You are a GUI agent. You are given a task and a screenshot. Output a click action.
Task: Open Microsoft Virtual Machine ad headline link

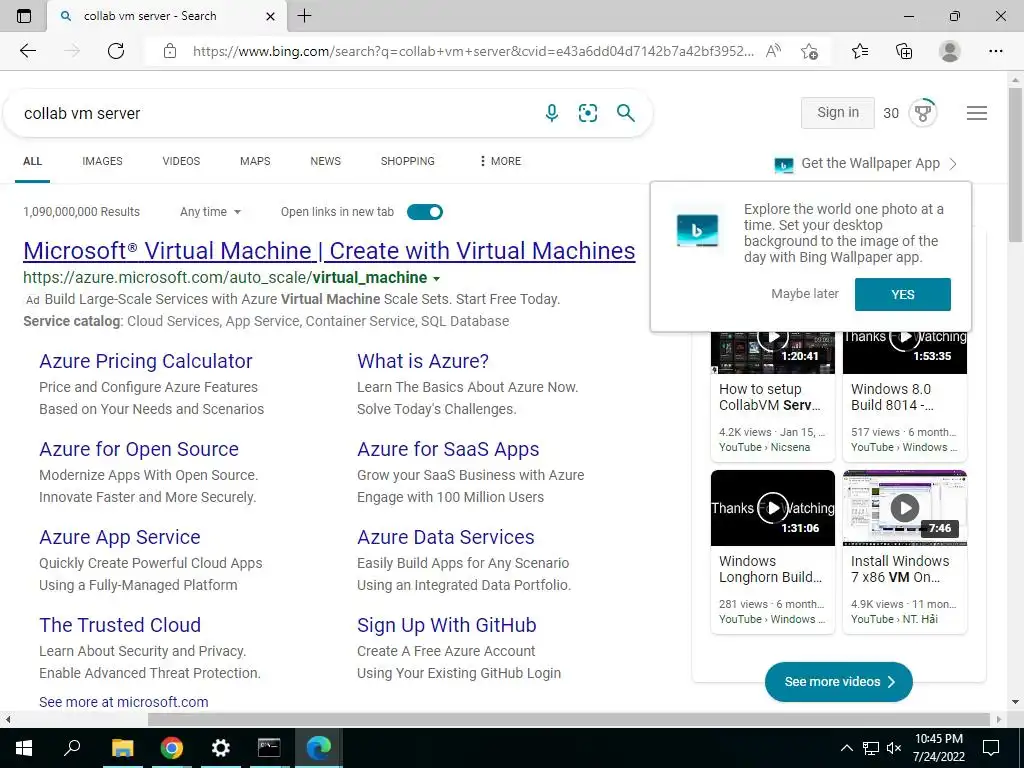pyautogui.click(x=329, y=251)
